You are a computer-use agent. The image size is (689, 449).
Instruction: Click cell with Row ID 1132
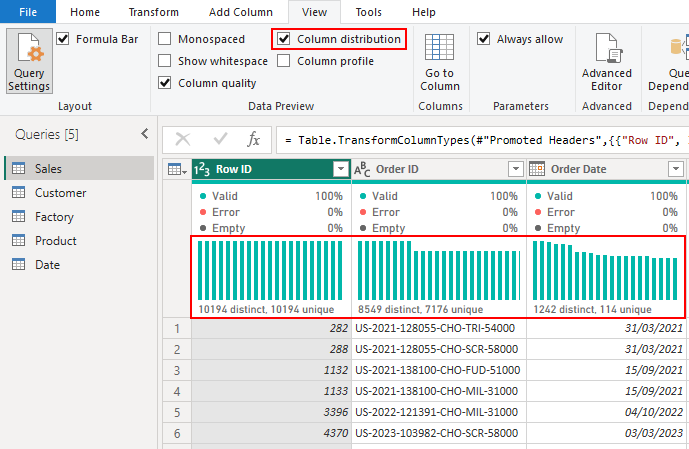271,370
